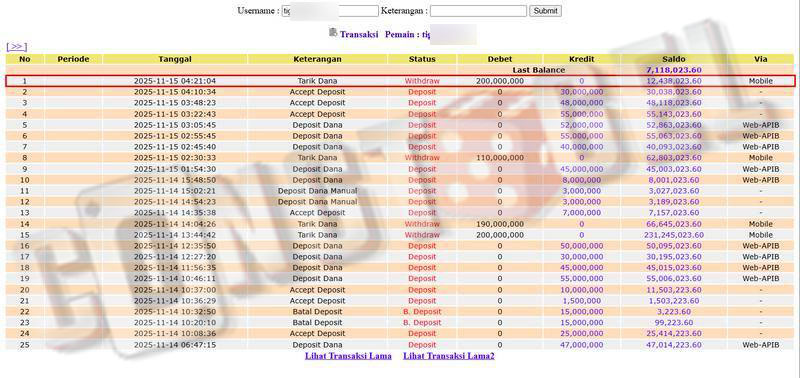Open the >> next page link
The image size is (800, 378).
pyautogui.click(x=16, y=47)
